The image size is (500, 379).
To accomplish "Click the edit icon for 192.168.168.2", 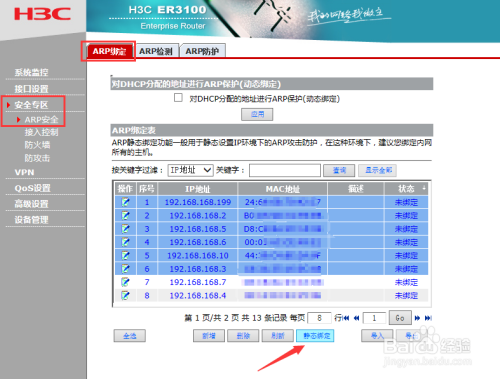I will 125,215.
